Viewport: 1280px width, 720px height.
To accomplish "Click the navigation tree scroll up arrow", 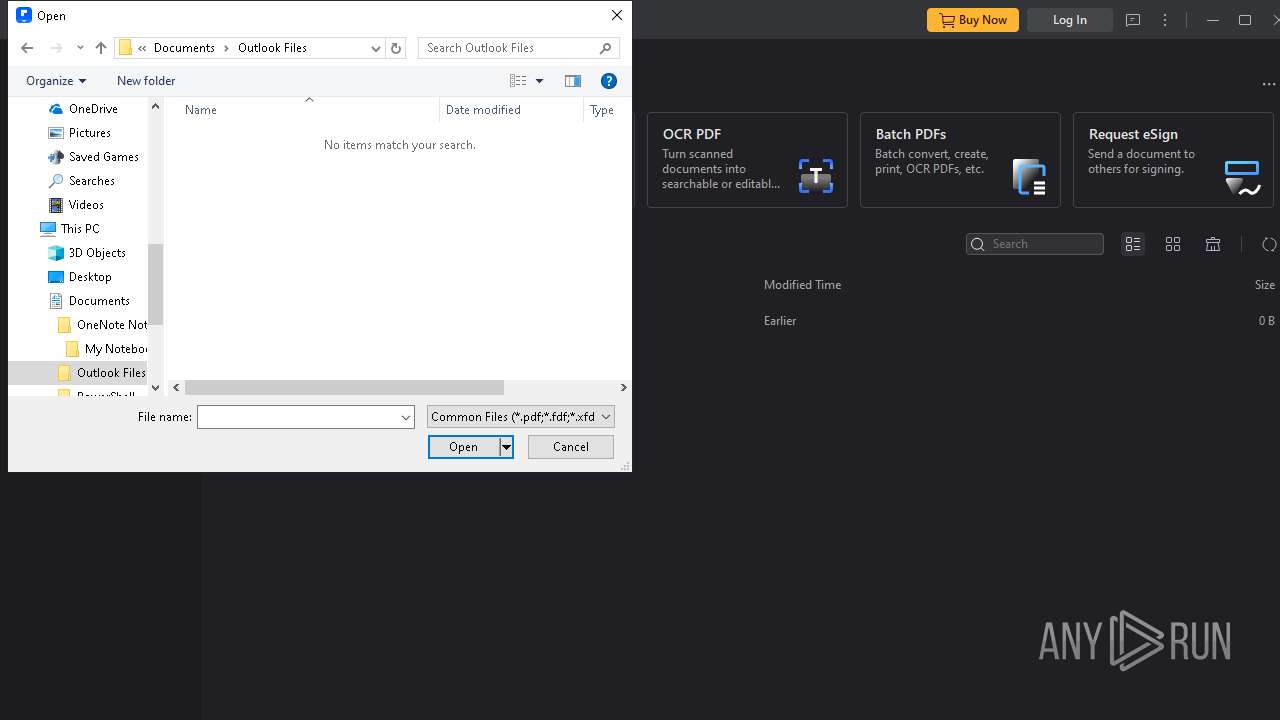I will tap(155, 106).
